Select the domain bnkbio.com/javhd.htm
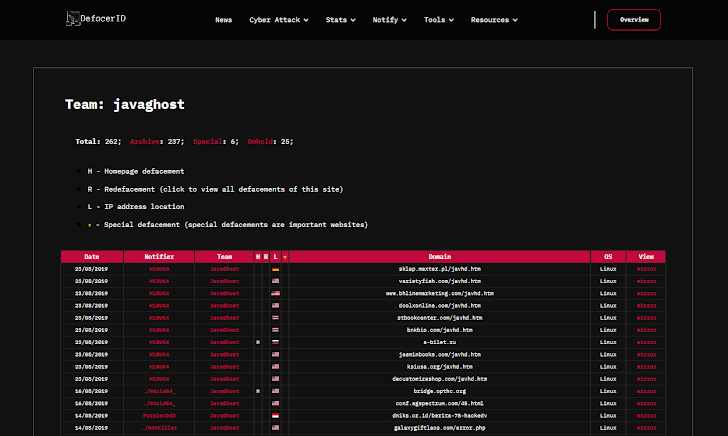This screenshot has width=728, height=436. [440, 330]
